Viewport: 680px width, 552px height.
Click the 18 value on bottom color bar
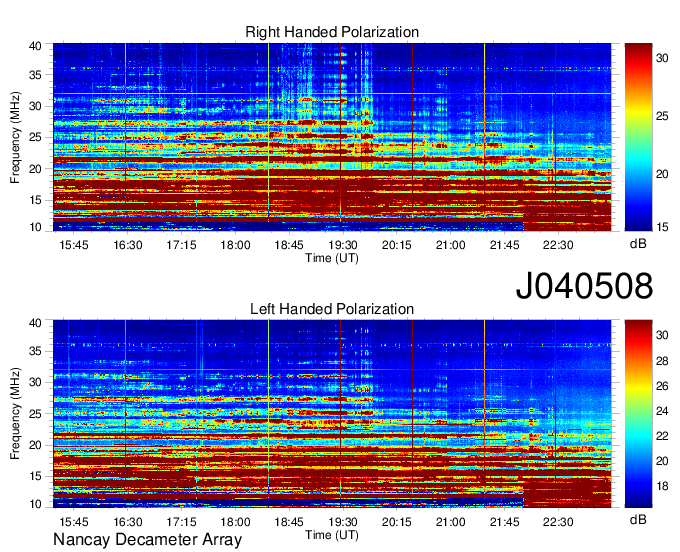(662, 486)
